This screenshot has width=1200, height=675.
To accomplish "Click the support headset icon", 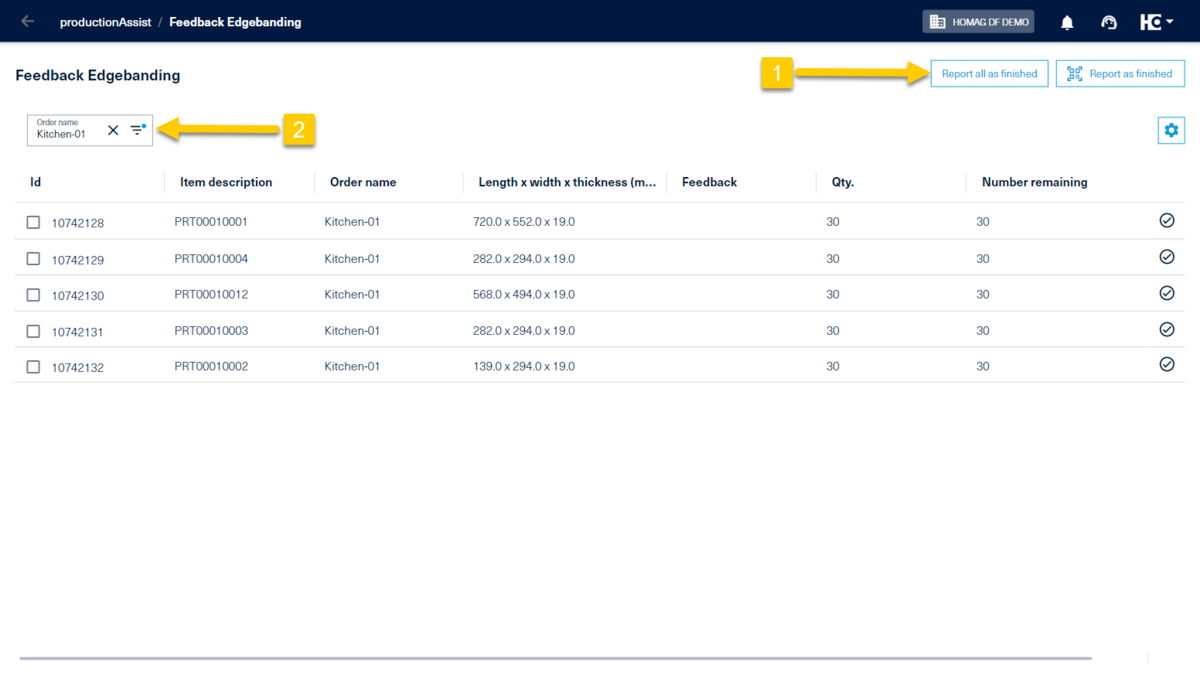I will click(x=1108, y=21).
